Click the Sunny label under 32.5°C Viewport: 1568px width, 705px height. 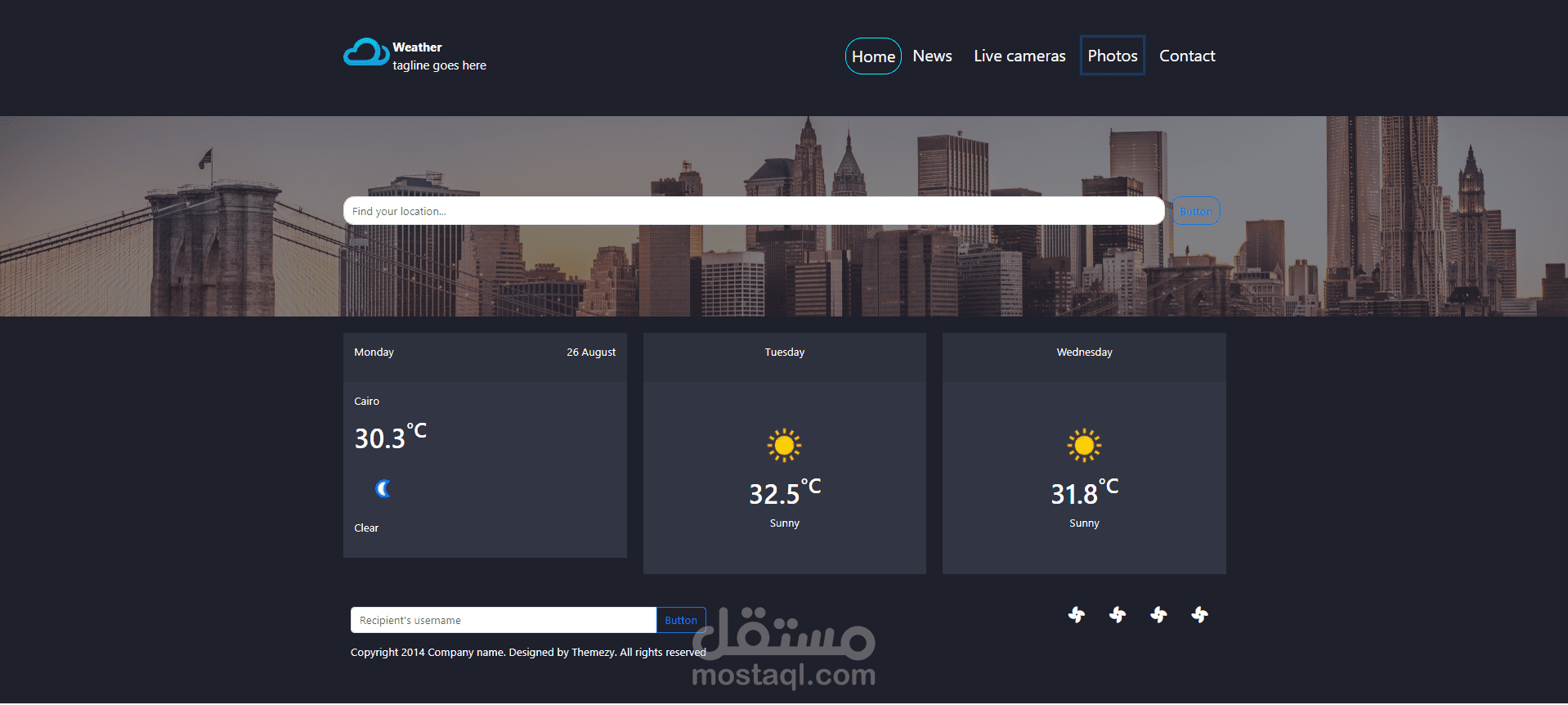click(x=784, y=523)
